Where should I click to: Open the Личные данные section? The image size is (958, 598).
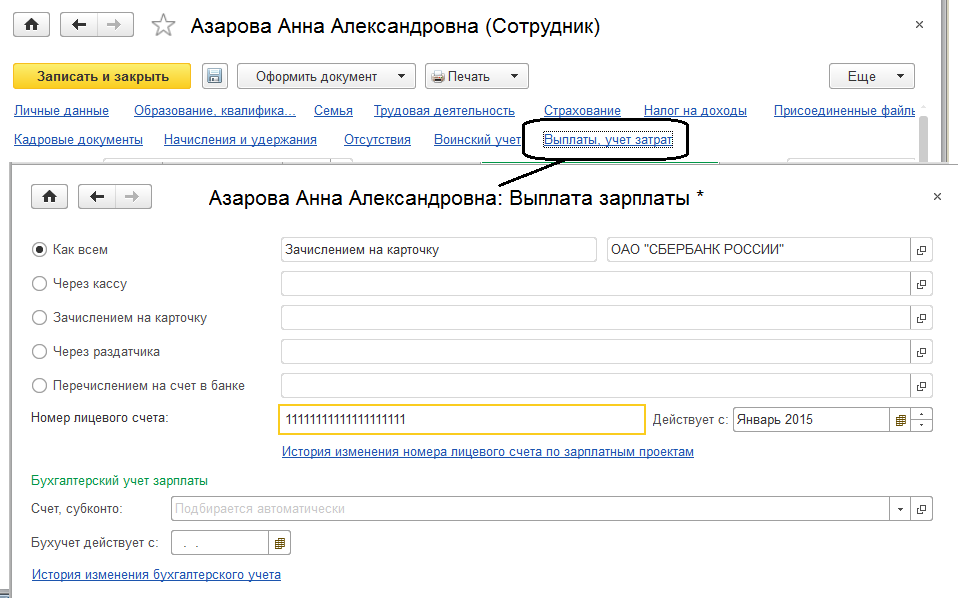[x=62, y=111]
